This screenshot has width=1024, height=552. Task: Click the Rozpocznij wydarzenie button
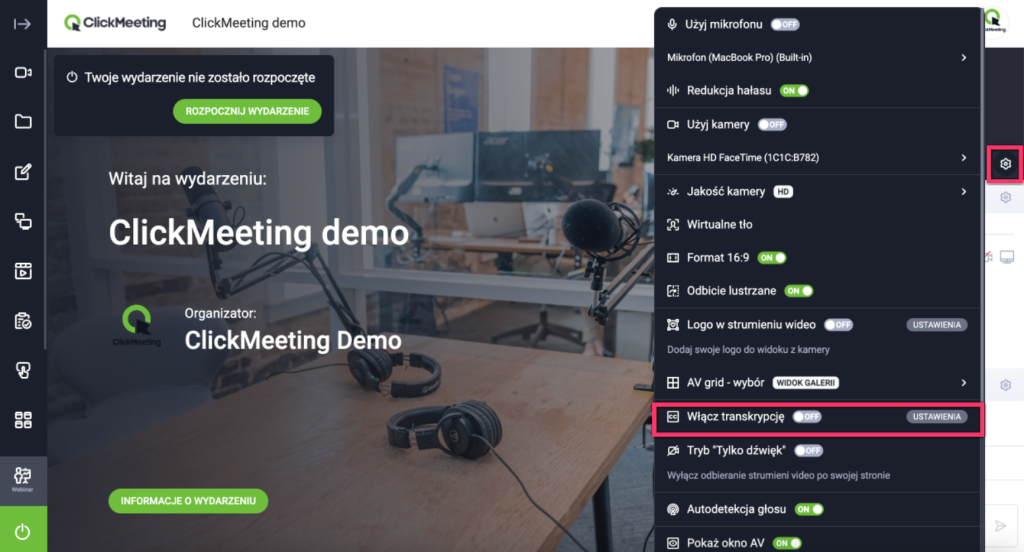[x=247, y=111]
